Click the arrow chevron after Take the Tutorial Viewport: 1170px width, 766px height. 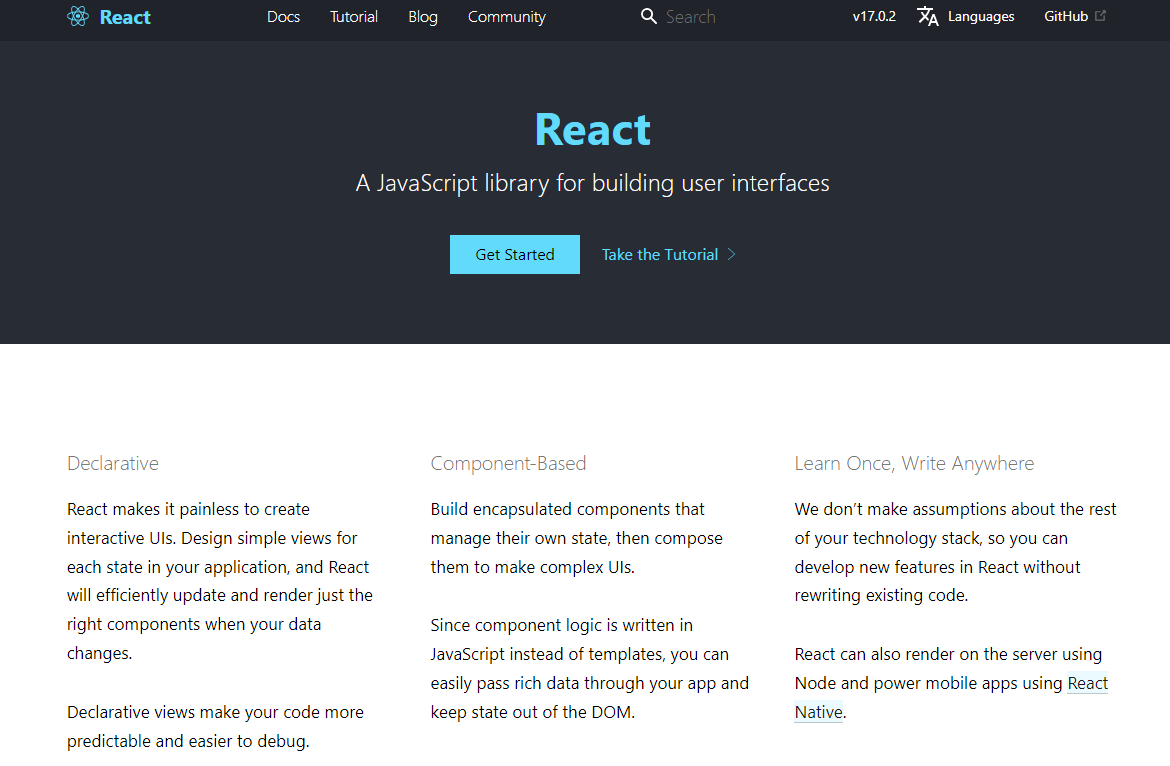(x=732, y=254)
